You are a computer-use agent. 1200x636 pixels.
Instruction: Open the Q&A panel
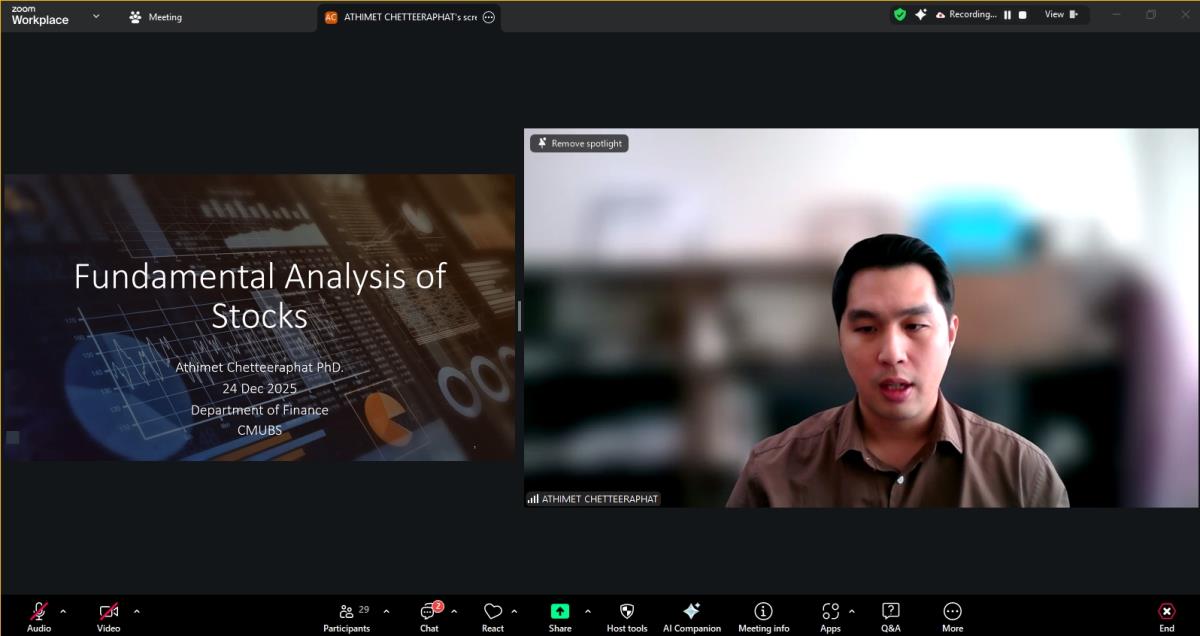[x=890, y=616]
